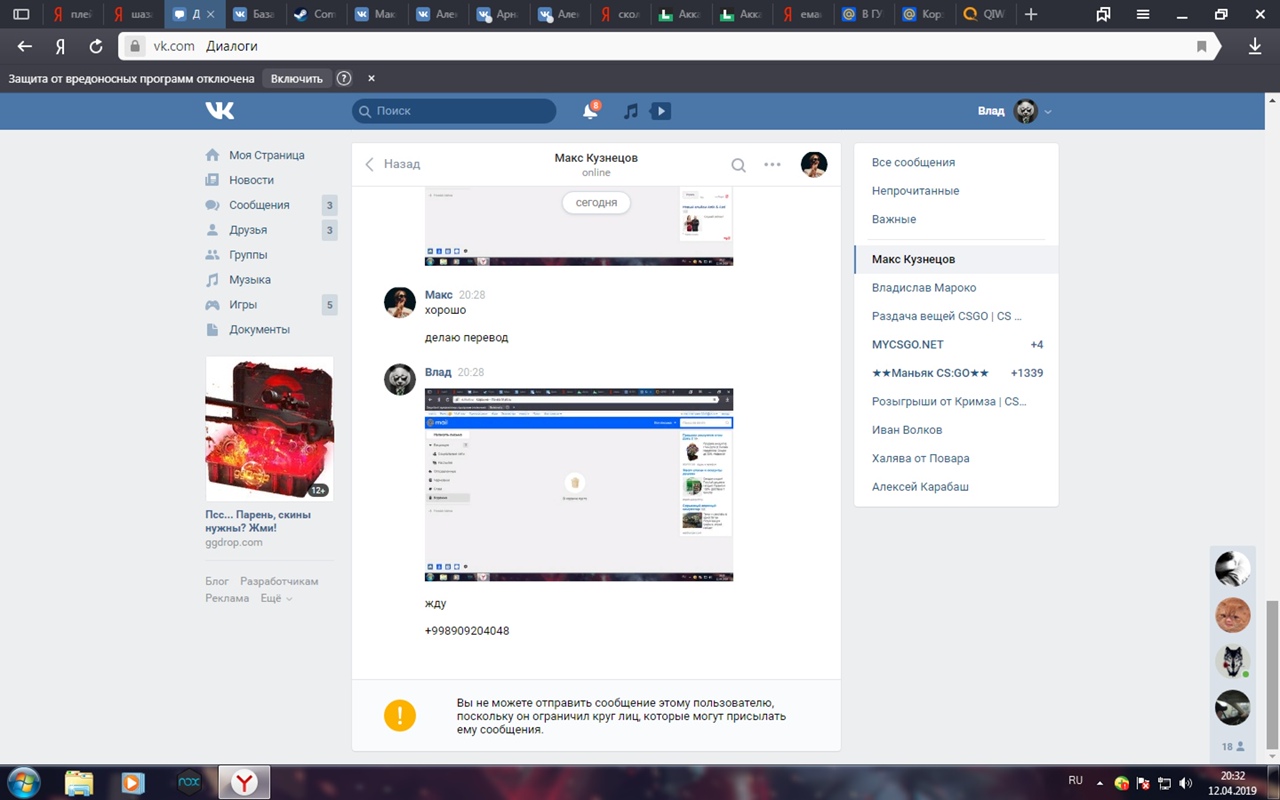
Task: Click the video player icon in header
Action: tap(660, 112)
